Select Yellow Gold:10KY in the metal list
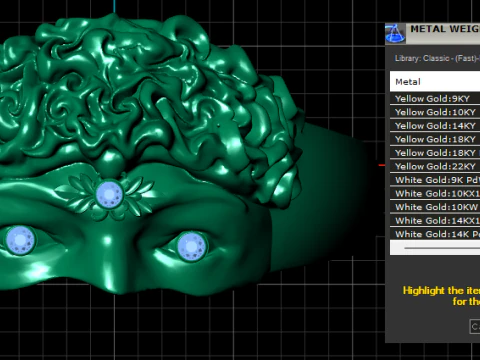This screenshot has height=360, width=480. click(435, 112)
